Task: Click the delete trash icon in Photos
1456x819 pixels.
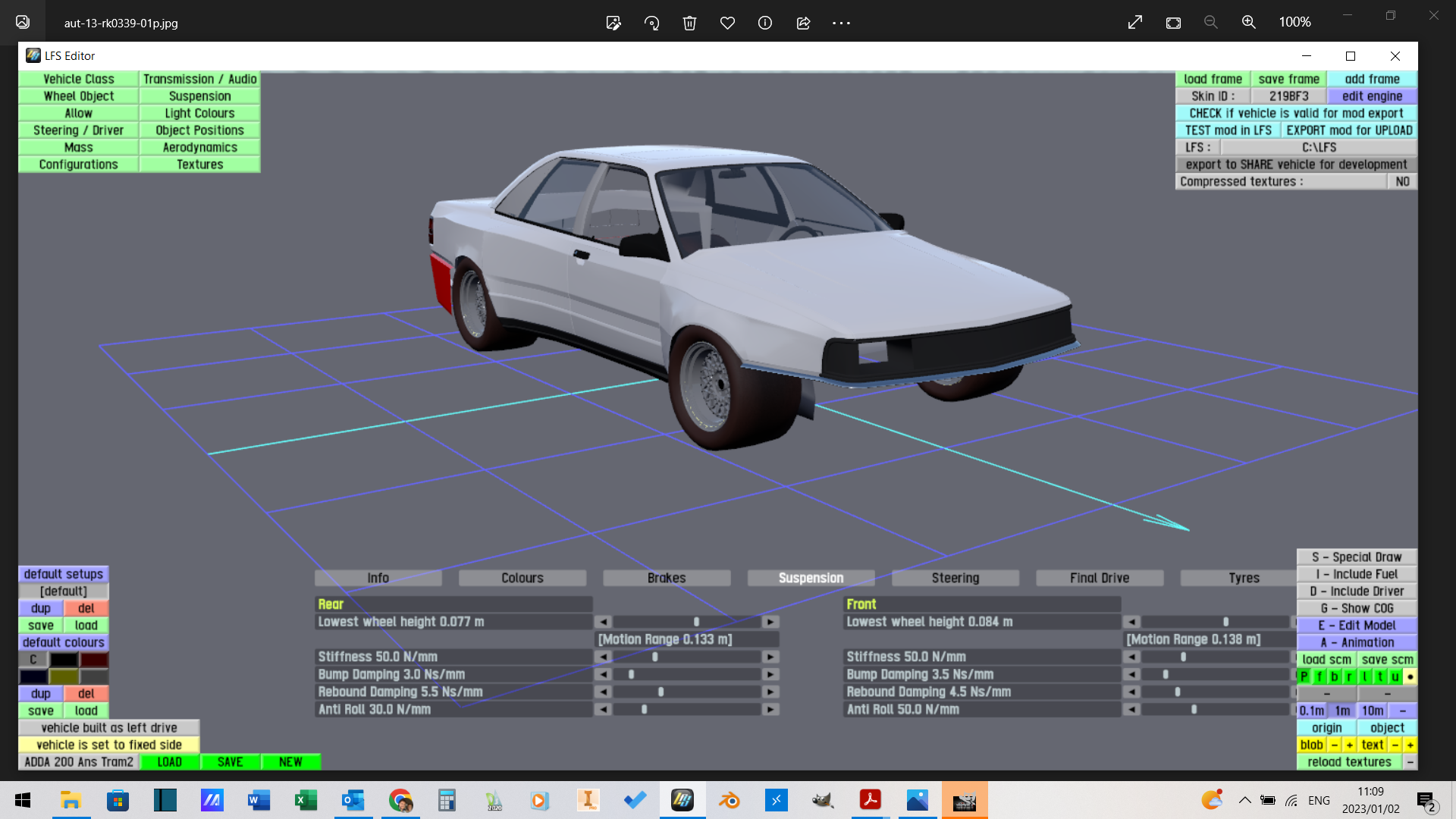Action: point(689,23)
